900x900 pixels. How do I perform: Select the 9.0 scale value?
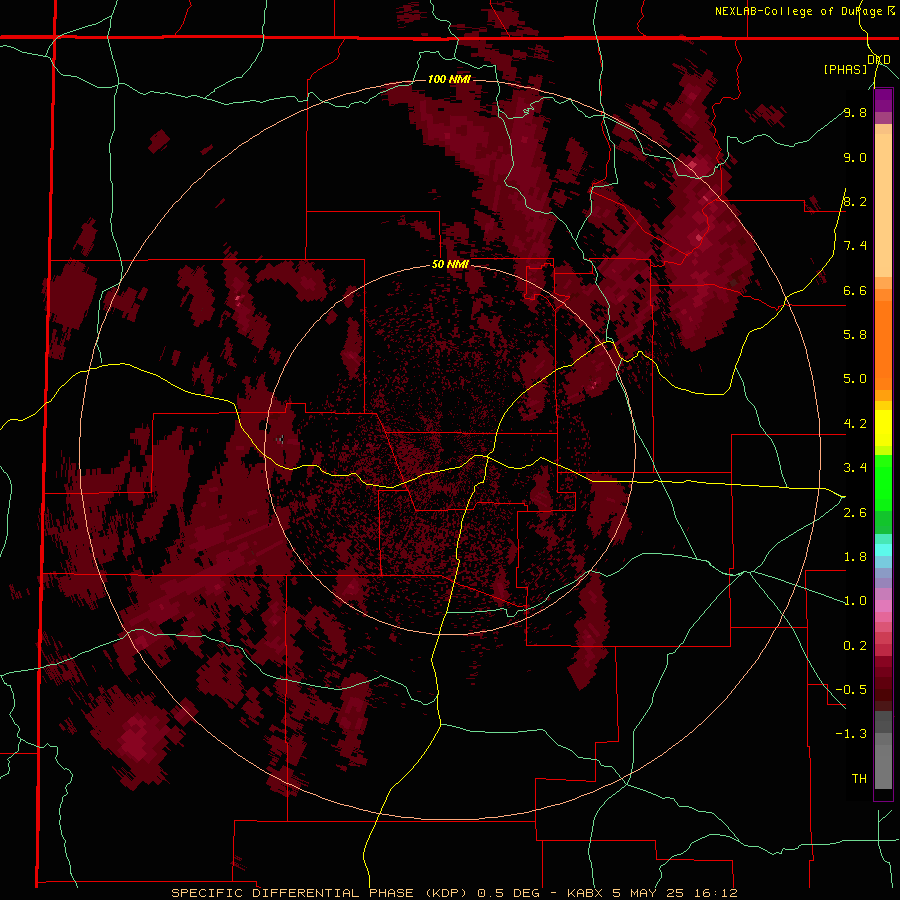click(x=855, y=157)
